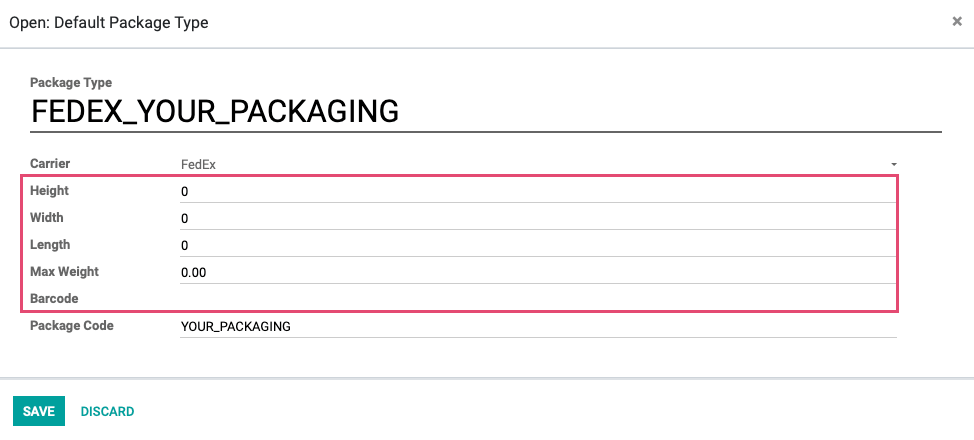Click the Length field label
The image size is (974, 440).
(x=50, y=245)
